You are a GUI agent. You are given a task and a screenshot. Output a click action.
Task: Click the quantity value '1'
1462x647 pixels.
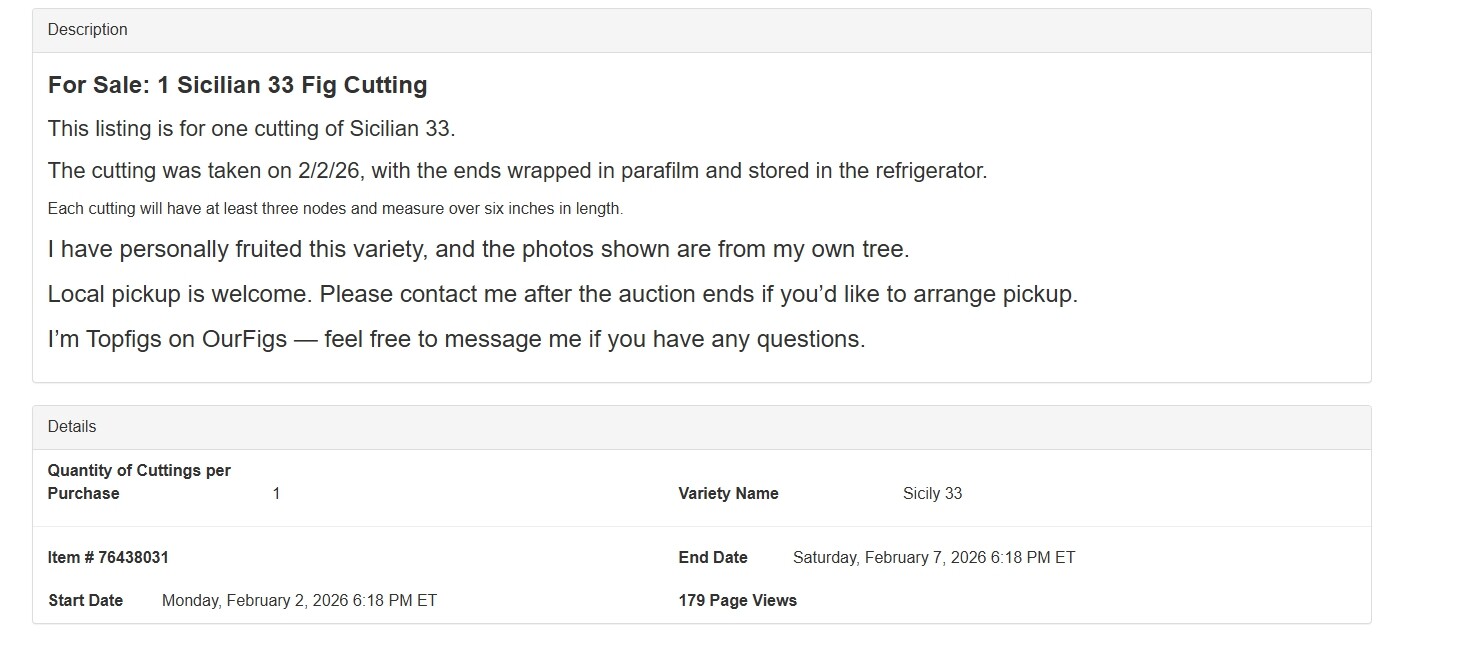[276, 494]
